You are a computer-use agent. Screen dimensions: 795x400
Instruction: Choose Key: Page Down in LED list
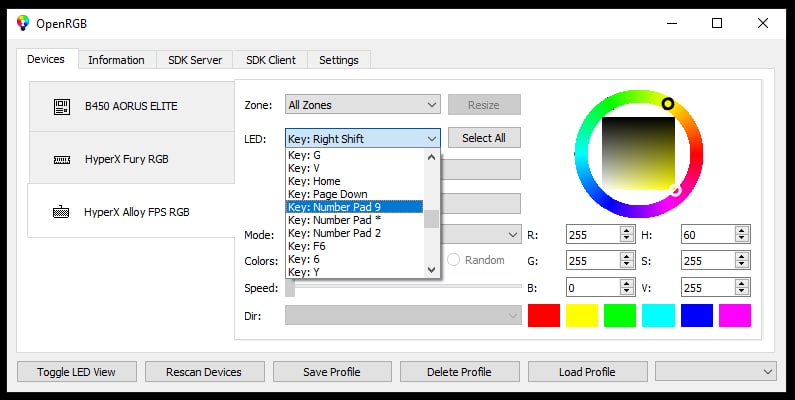pos(354,194)
